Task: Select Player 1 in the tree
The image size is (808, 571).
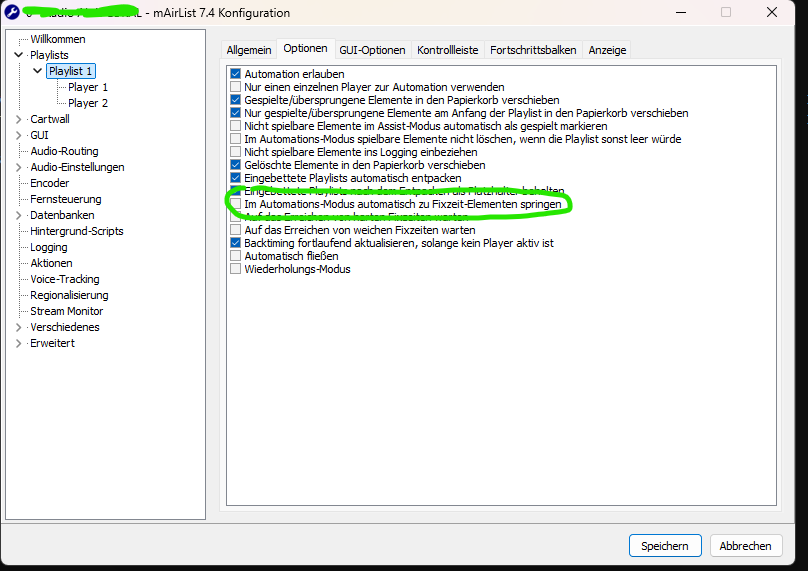Action: point(88,87)
